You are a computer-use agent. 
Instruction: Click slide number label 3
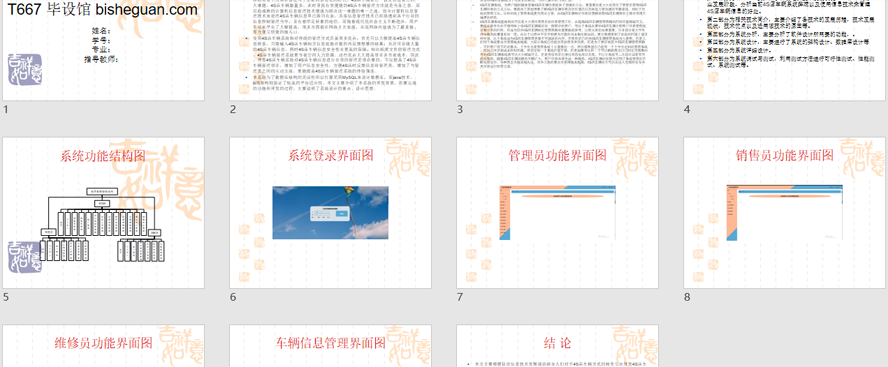point(460,110)
